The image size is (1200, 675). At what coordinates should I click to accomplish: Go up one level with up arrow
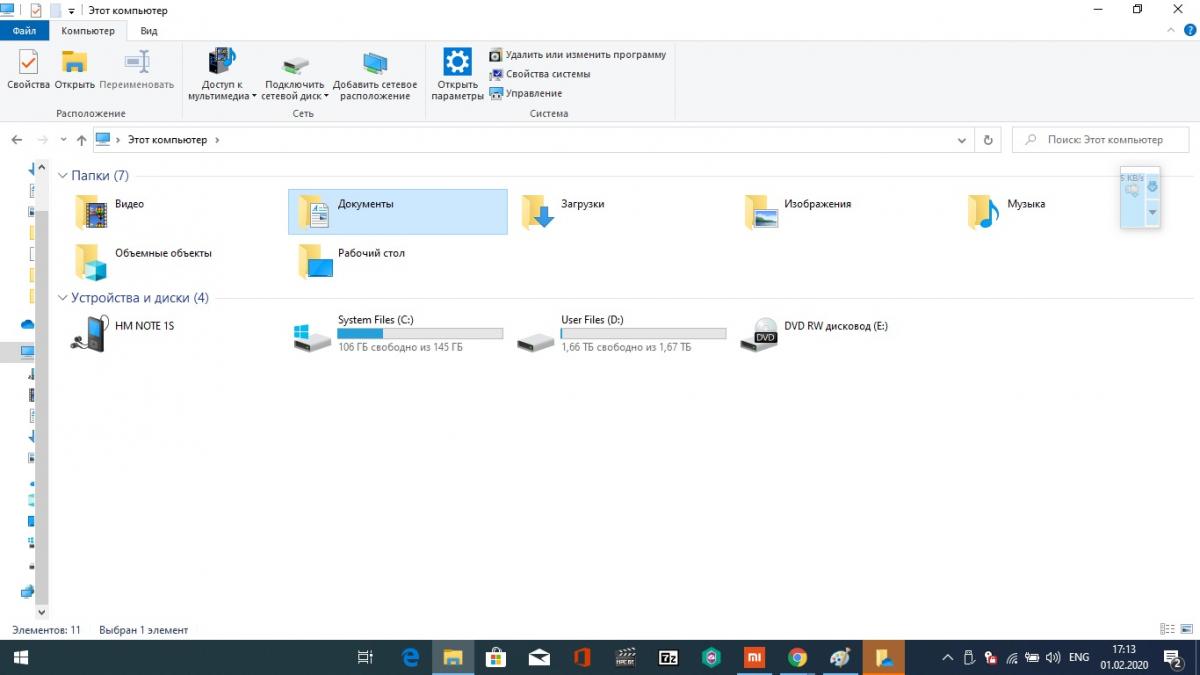[x=82, y=140]
